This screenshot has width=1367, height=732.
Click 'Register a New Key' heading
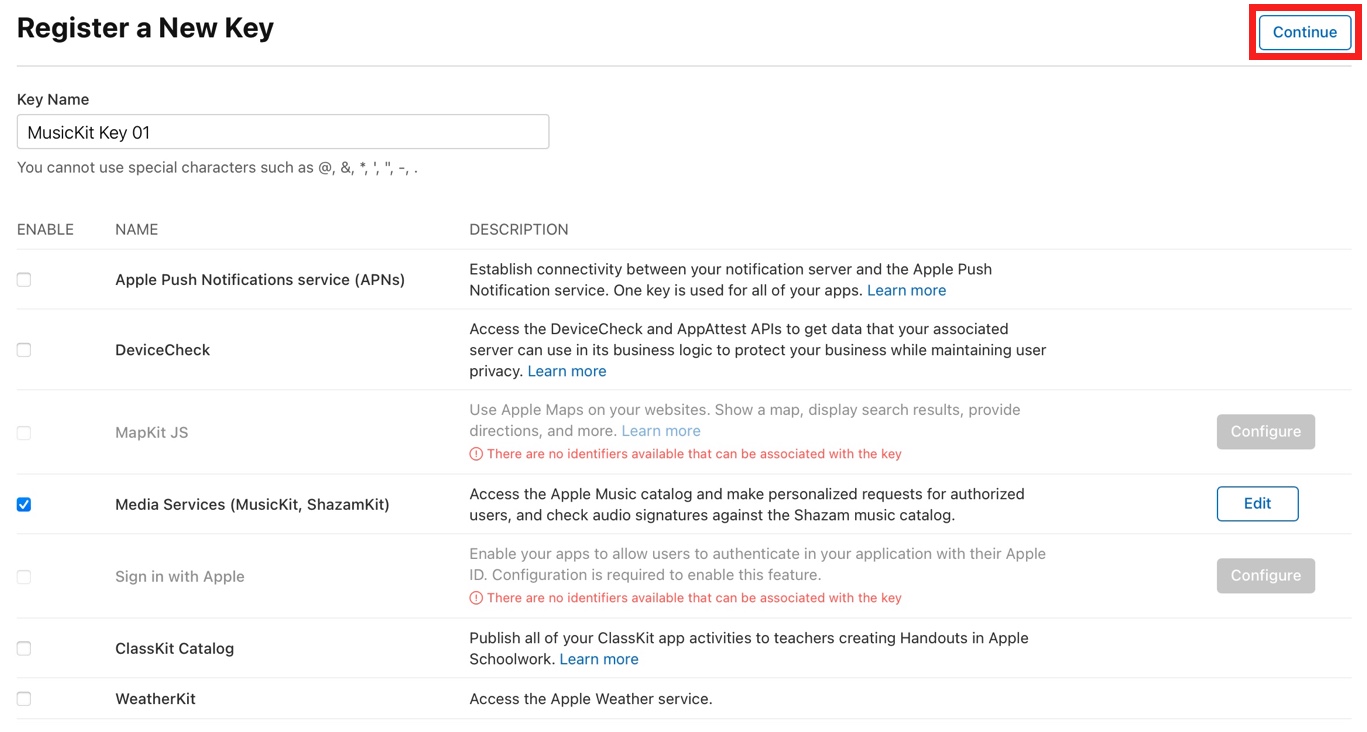point(145,28)
